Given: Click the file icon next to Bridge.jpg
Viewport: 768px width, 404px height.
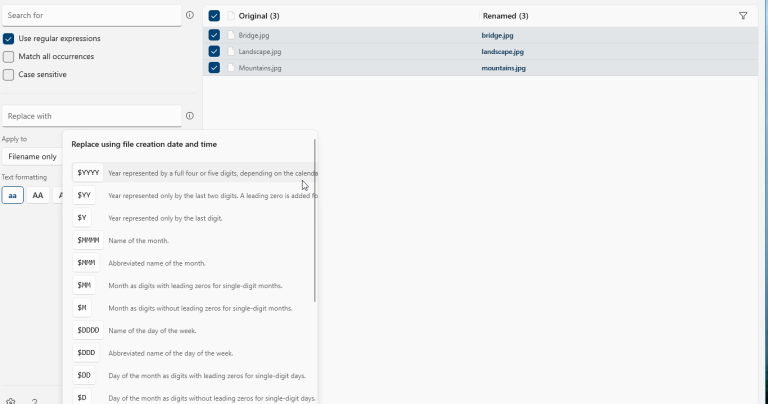Looking at the screenshot, I should click(x=231, y=35).
